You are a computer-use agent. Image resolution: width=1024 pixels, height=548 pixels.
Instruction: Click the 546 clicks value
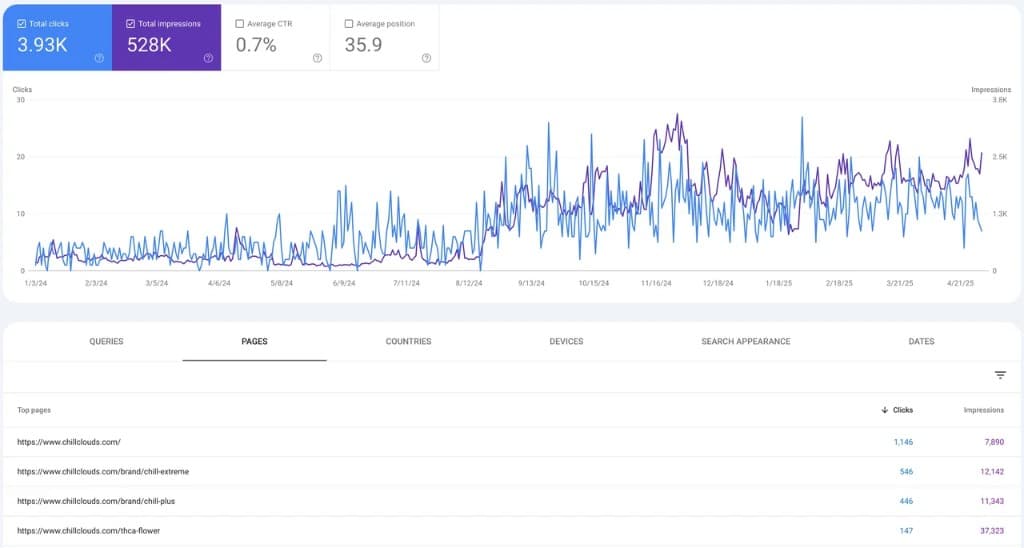tap(906, 472)
